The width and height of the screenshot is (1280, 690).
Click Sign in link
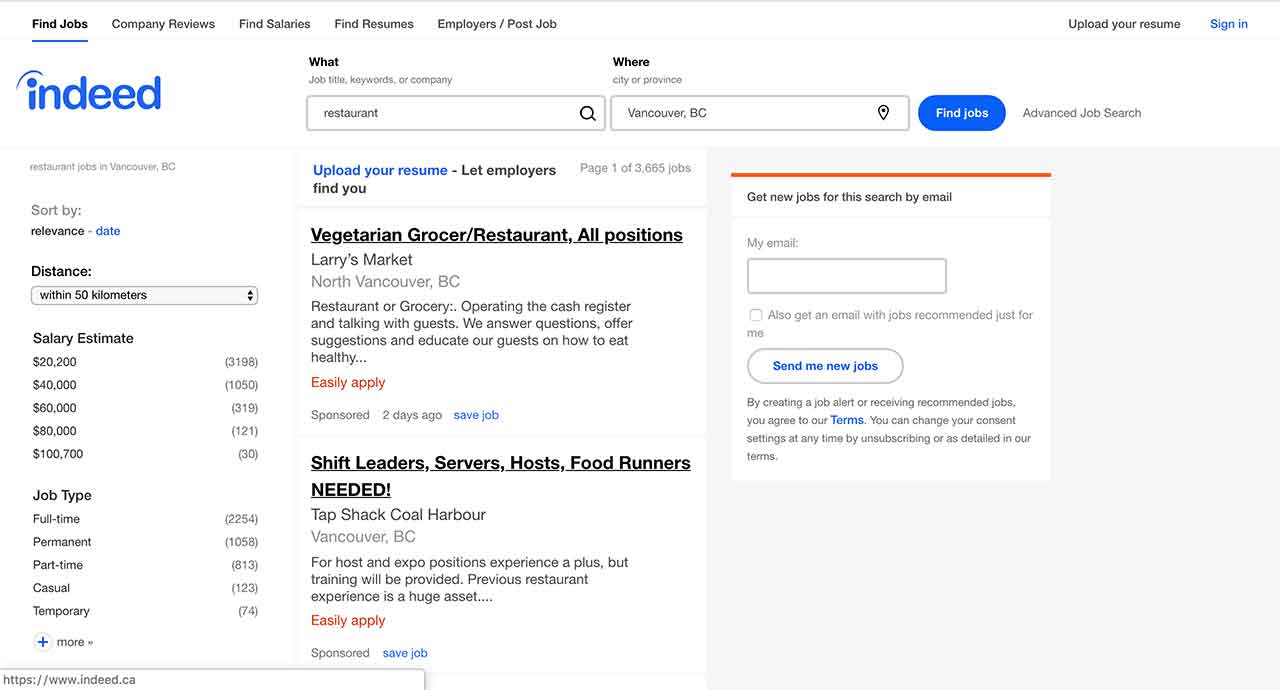pyautogui.click(x=1228, y=24)
